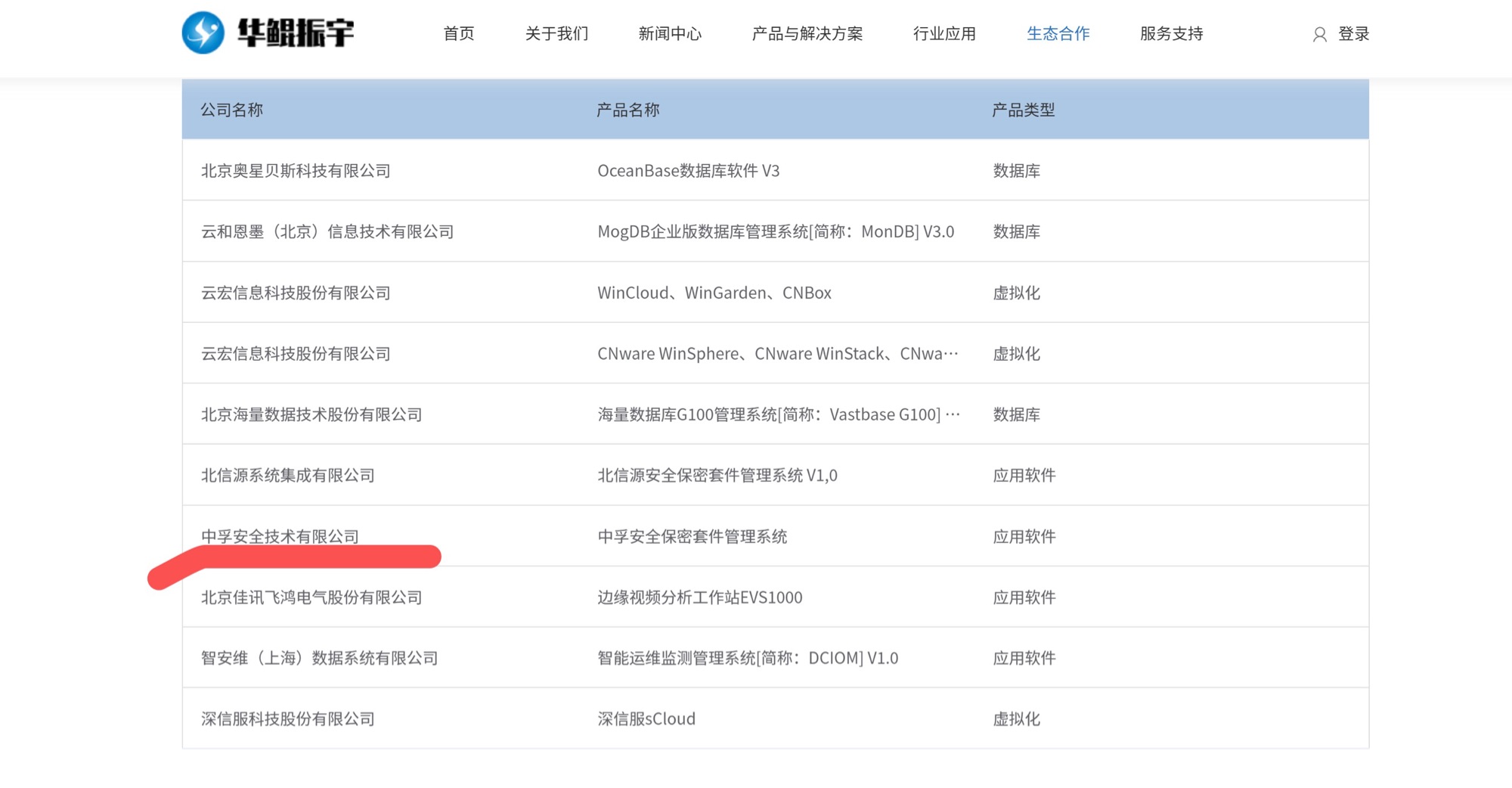This screenshot has width=1512, height=788.
Task: Select 云和恩墨（北京）信息技术有限公司 cell
Action: coord(327,231)
